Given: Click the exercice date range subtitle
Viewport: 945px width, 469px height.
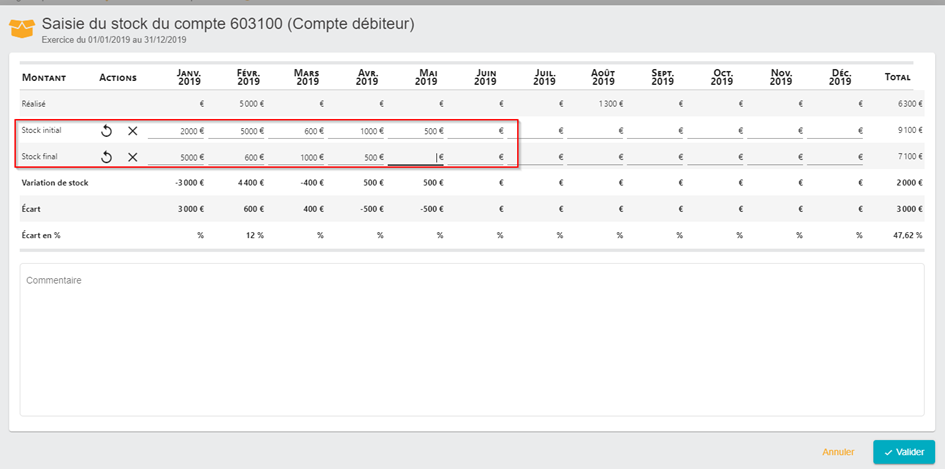Looking at the screenshot, I should coord(114,40).
